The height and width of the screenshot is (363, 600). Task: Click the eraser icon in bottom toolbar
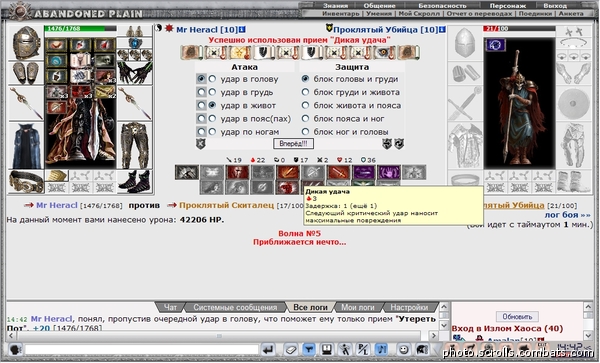(x=291, y=349)
